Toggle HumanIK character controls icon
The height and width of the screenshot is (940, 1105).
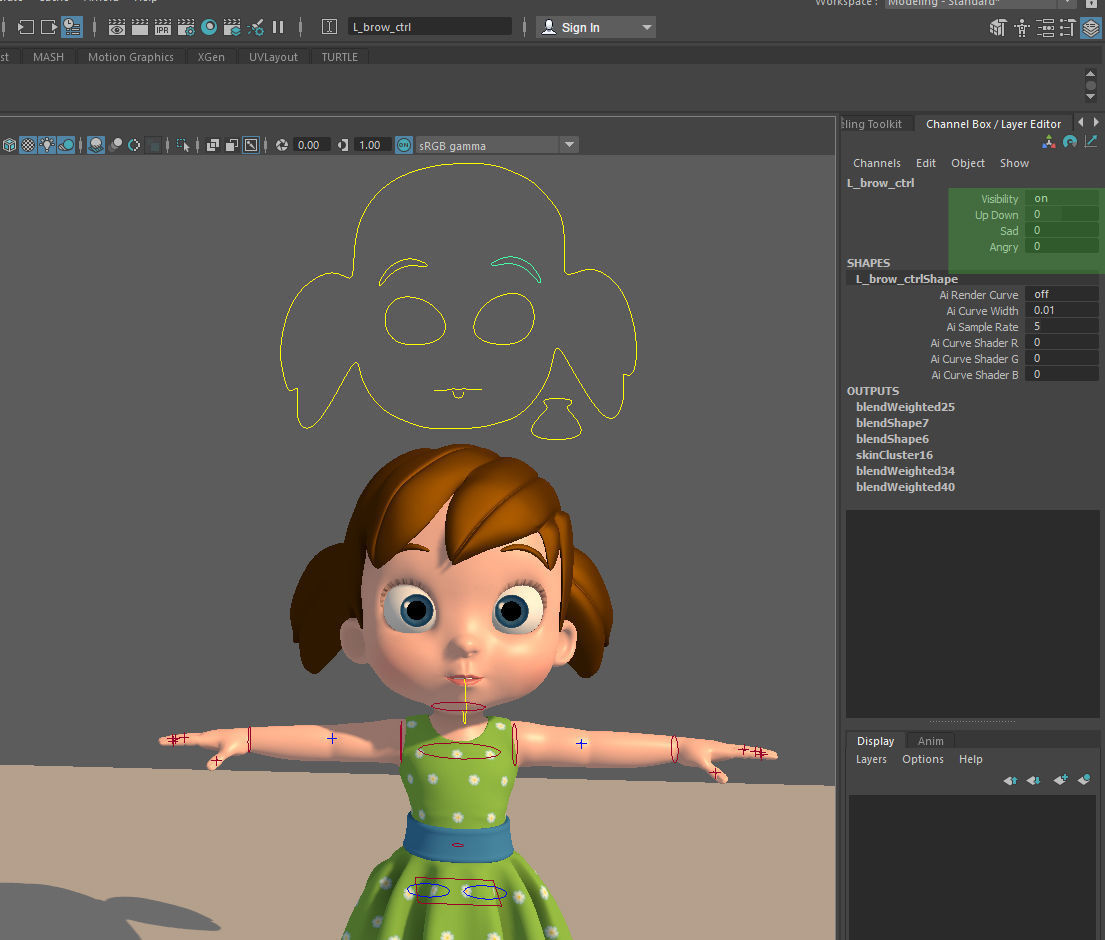click(1021, 28)
